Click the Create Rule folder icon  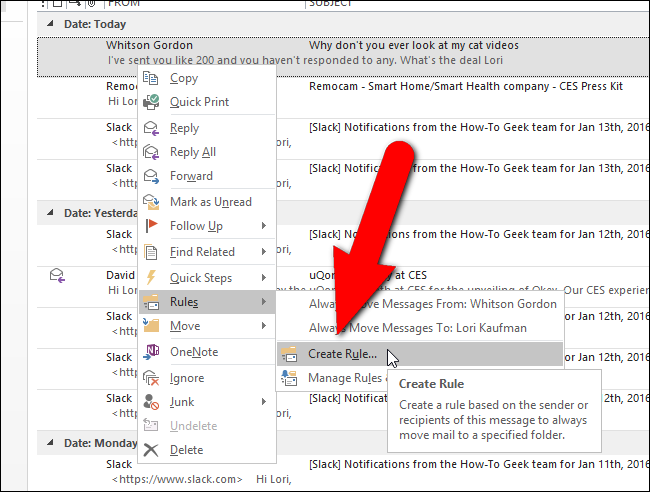tap(289, 354)
